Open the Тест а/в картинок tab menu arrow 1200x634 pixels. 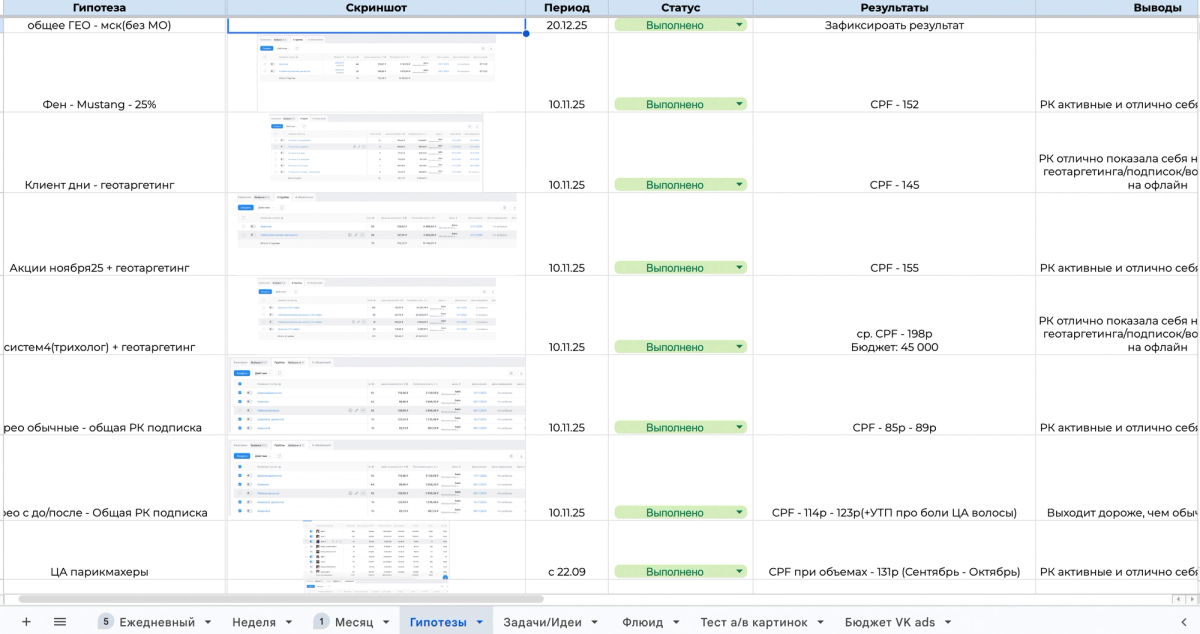pos(821,622)
